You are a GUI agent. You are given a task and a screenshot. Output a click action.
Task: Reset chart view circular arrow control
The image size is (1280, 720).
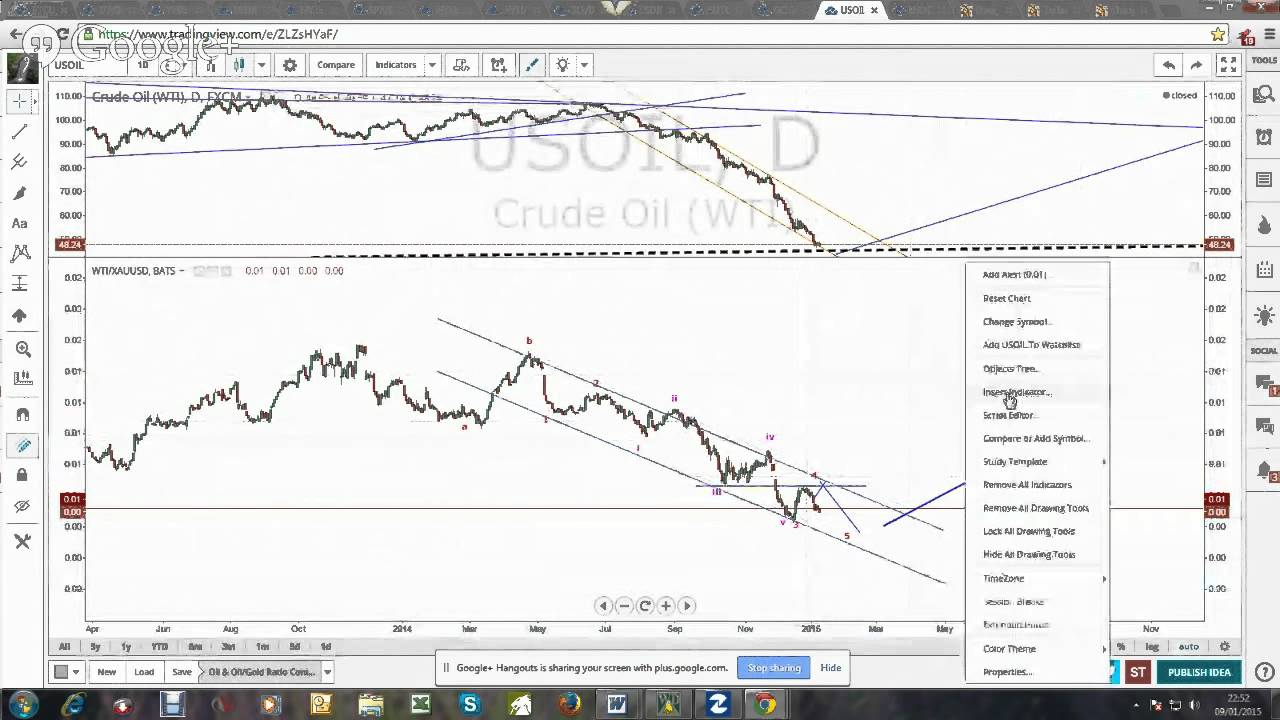[x=645, y=606]
